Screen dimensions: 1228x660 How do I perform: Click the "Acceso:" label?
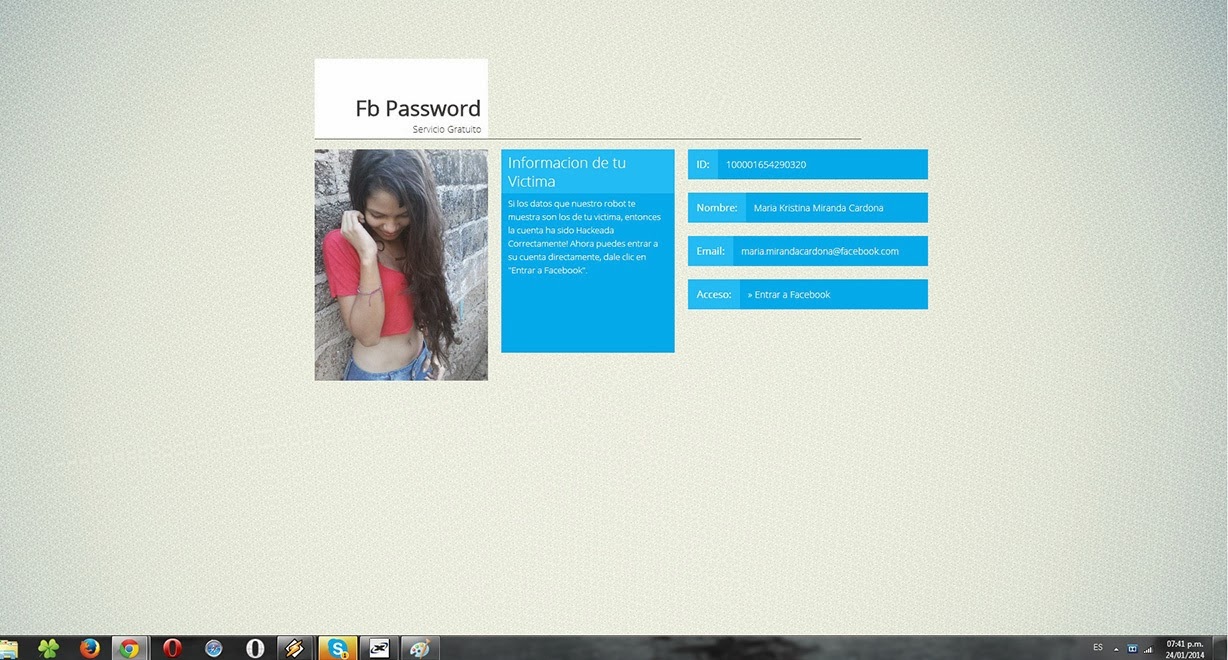coord(714,295)
